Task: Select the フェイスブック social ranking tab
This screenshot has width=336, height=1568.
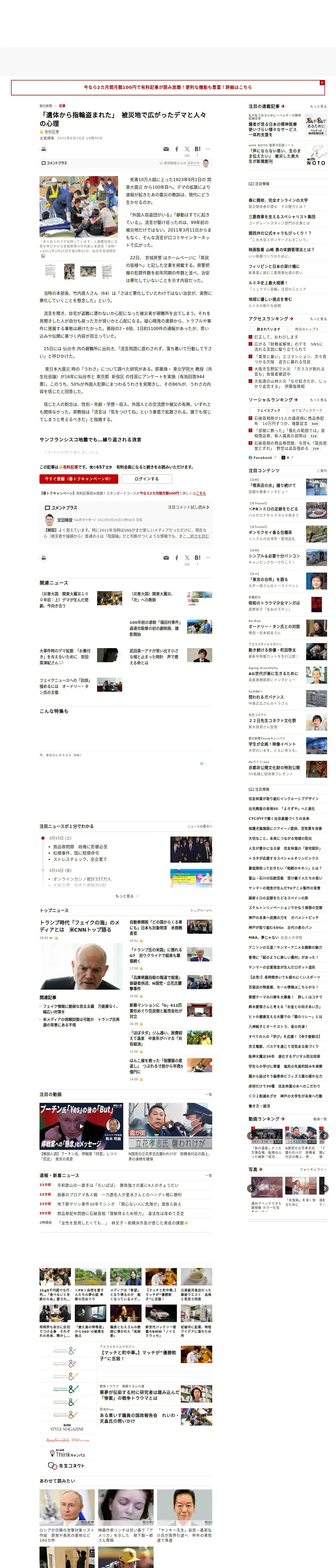Action: coord(268,410)
